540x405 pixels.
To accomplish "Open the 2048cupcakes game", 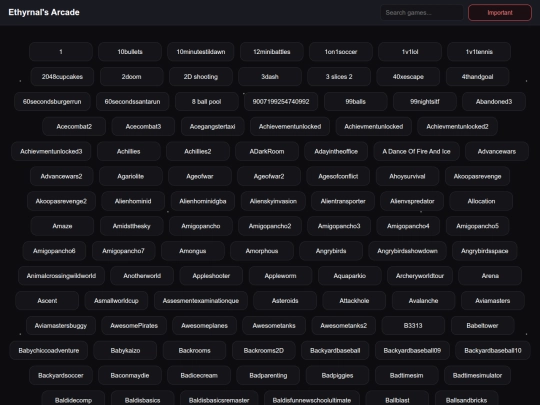I will pyautogui.click(x=62, y=76).
